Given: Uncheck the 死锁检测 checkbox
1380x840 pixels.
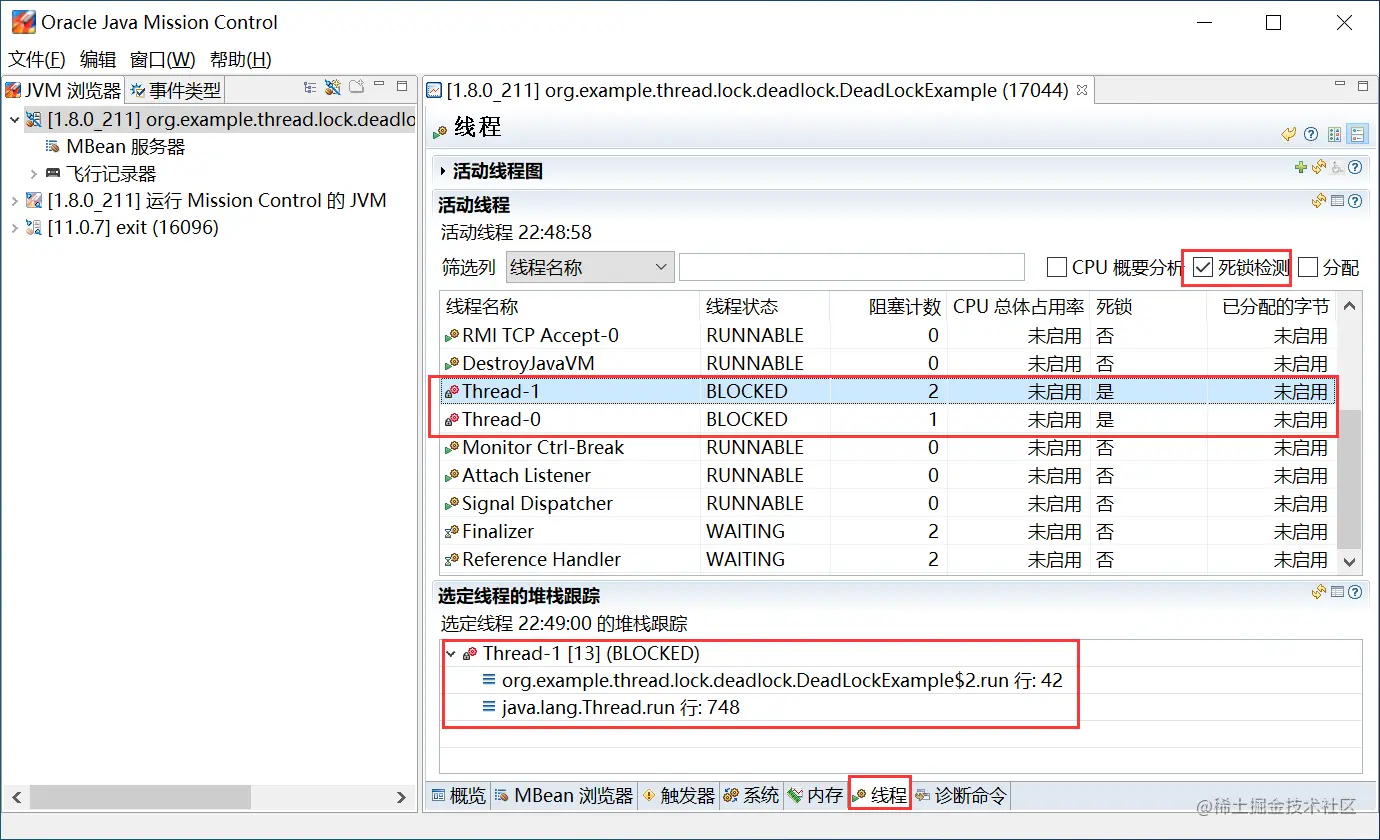Looking at the screenshot, I should tap(1203, 267).
